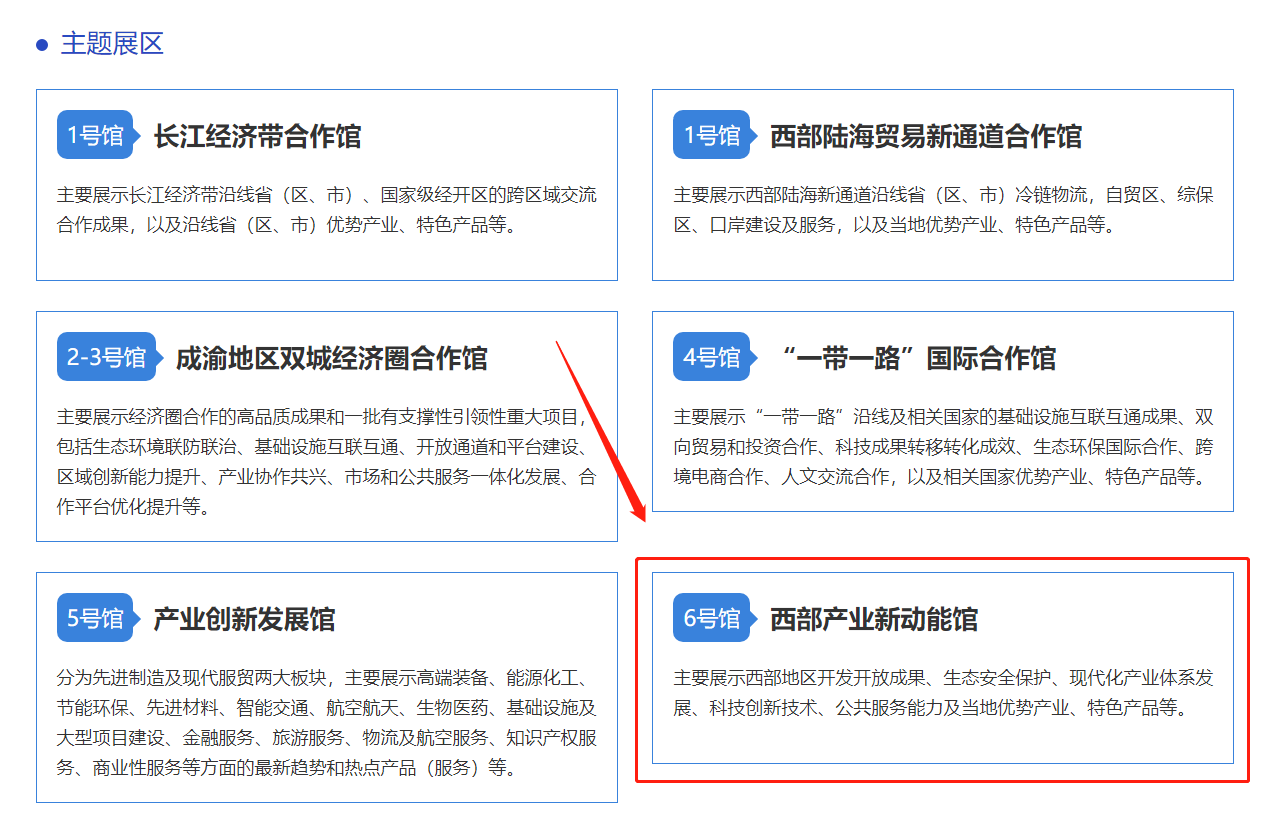Click the 主题展区 section heading

point(112,44)
